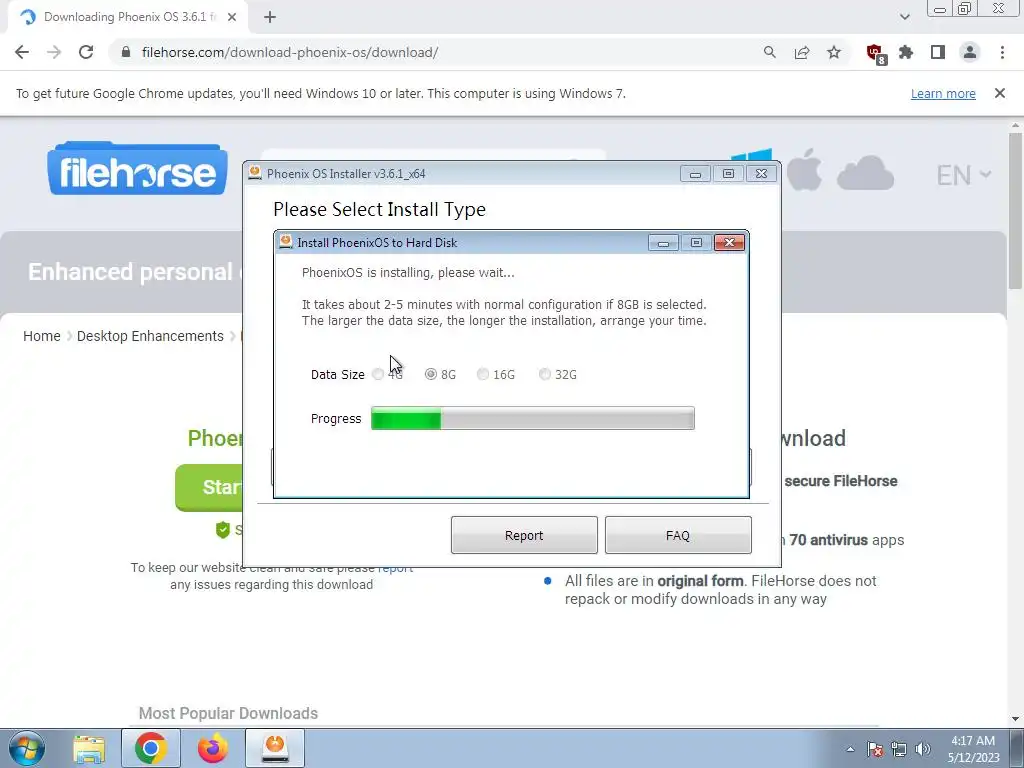1024x768 pixels.
Task: Click the "Most Popular Downloads" heading
Action: [229, 713]
